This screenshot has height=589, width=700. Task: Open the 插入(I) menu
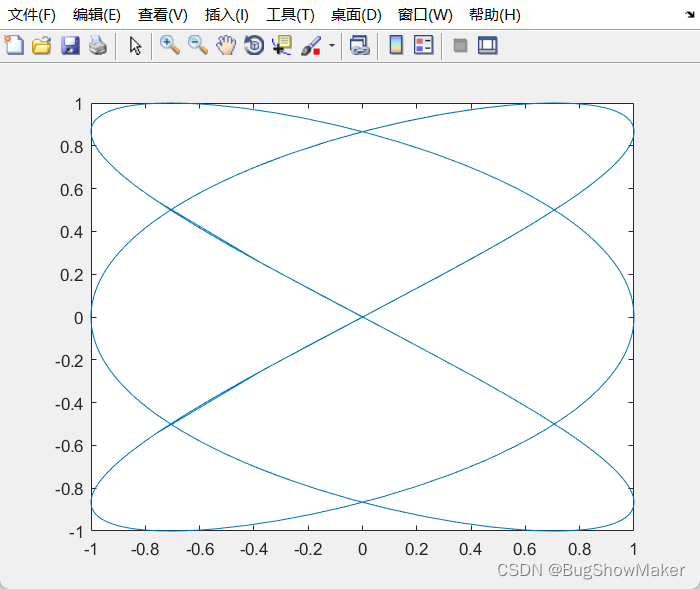point(226,15)
